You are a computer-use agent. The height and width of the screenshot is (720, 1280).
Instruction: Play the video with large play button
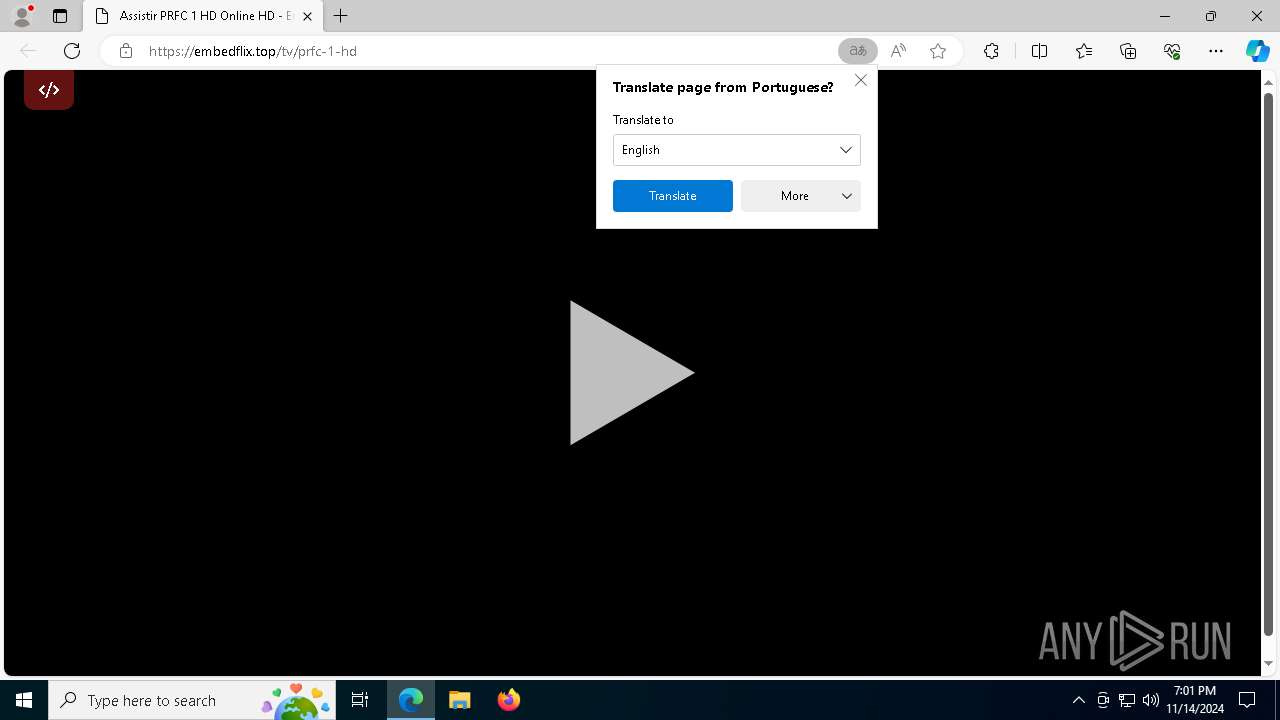[631, 373]
